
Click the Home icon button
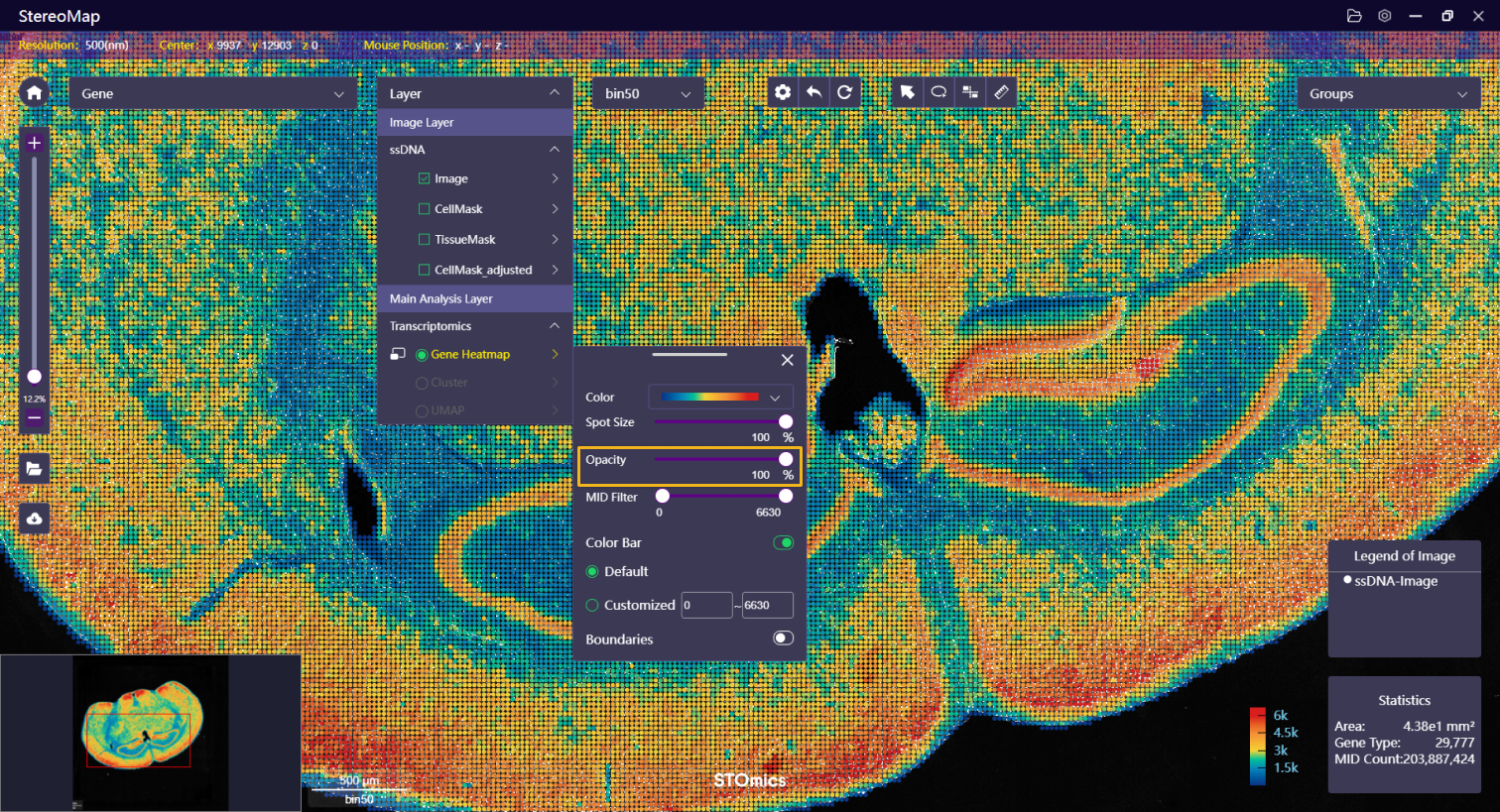[34, 93]
